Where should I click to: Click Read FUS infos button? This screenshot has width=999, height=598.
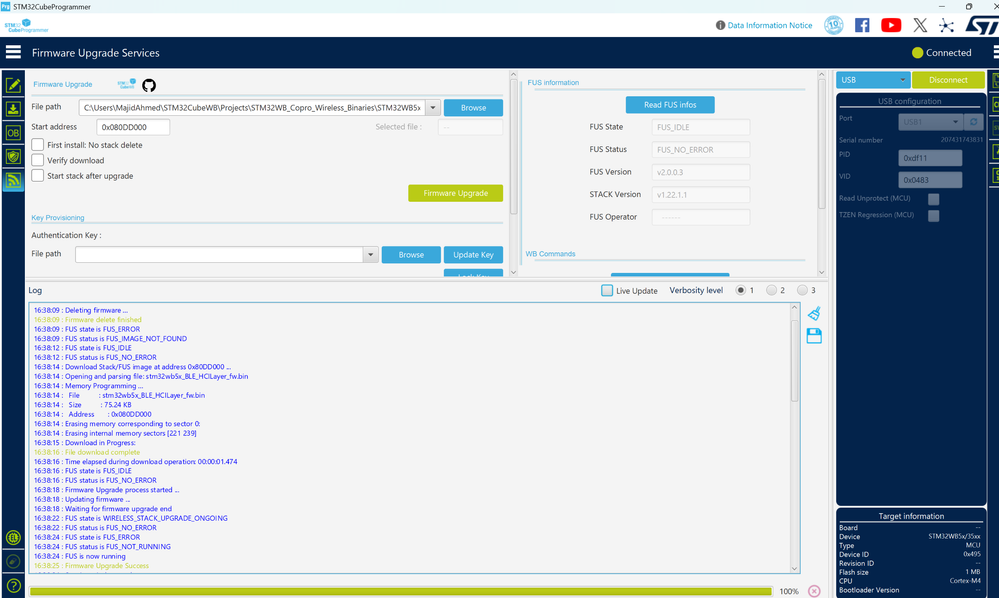(x=670, y=104)
